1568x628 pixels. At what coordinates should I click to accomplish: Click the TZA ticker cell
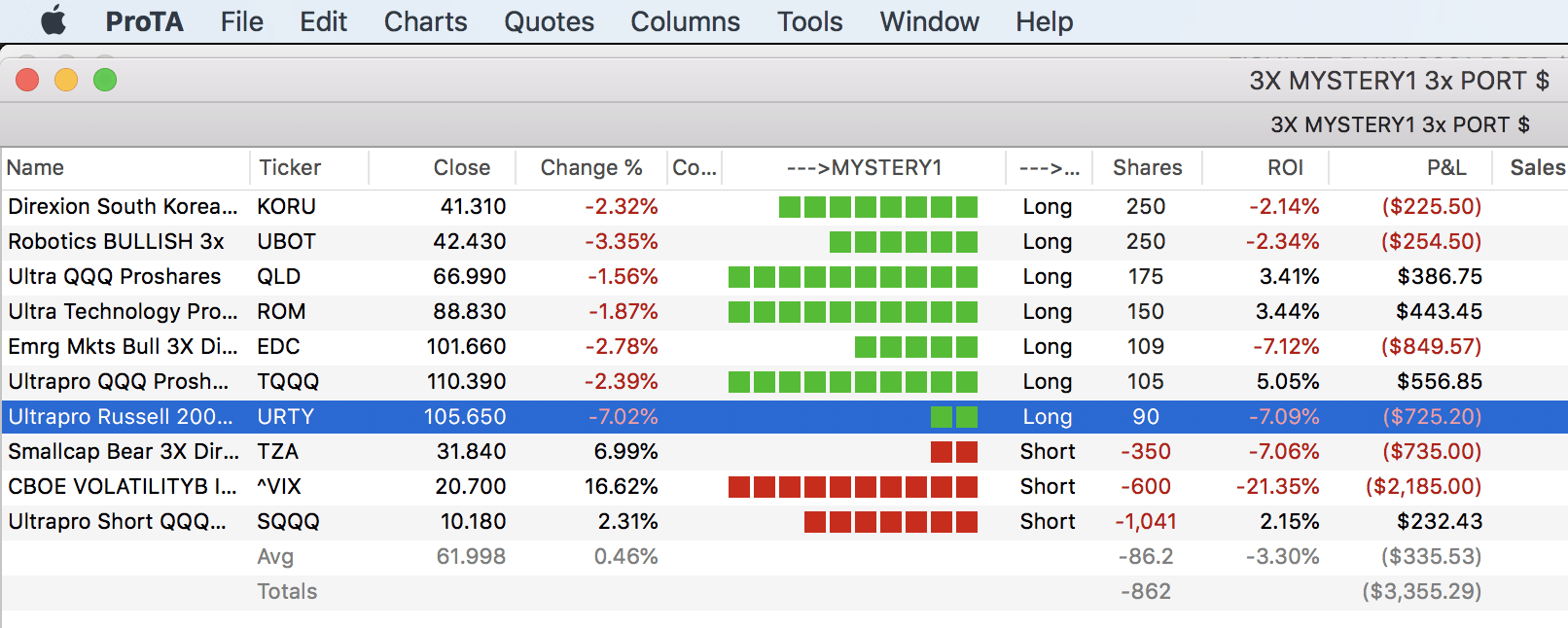[277, 451]
